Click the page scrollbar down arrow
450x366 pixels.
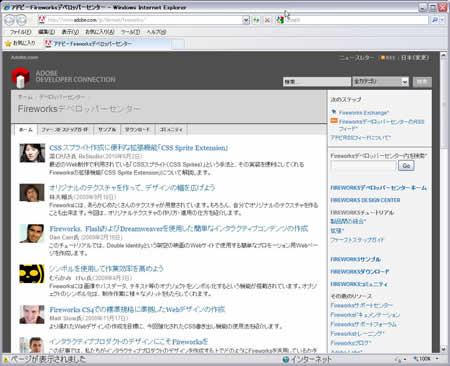coord(443,349)
